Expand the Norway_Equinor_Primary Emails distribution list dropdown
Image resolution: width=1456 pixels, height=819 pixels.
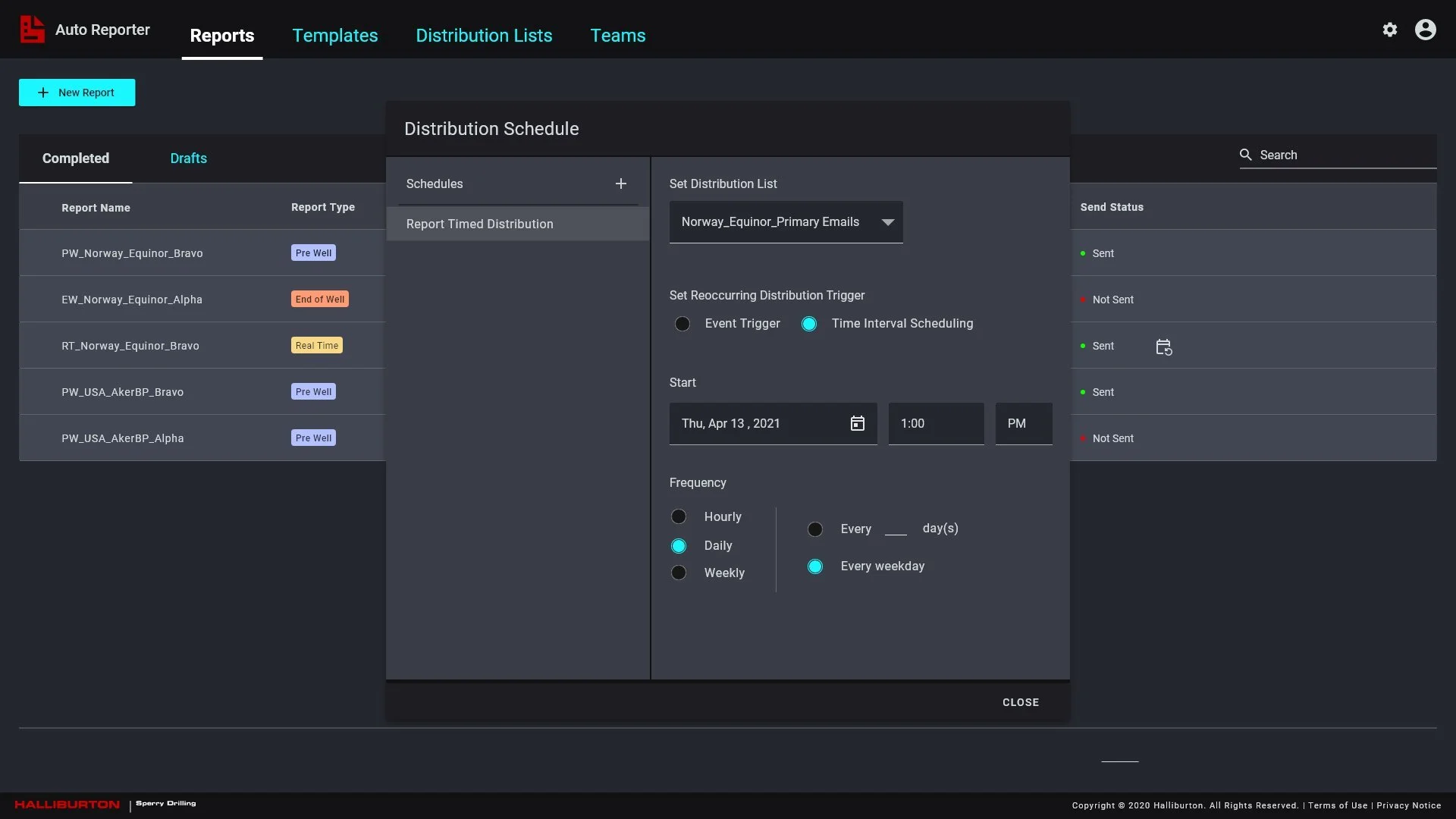(786, 222)
